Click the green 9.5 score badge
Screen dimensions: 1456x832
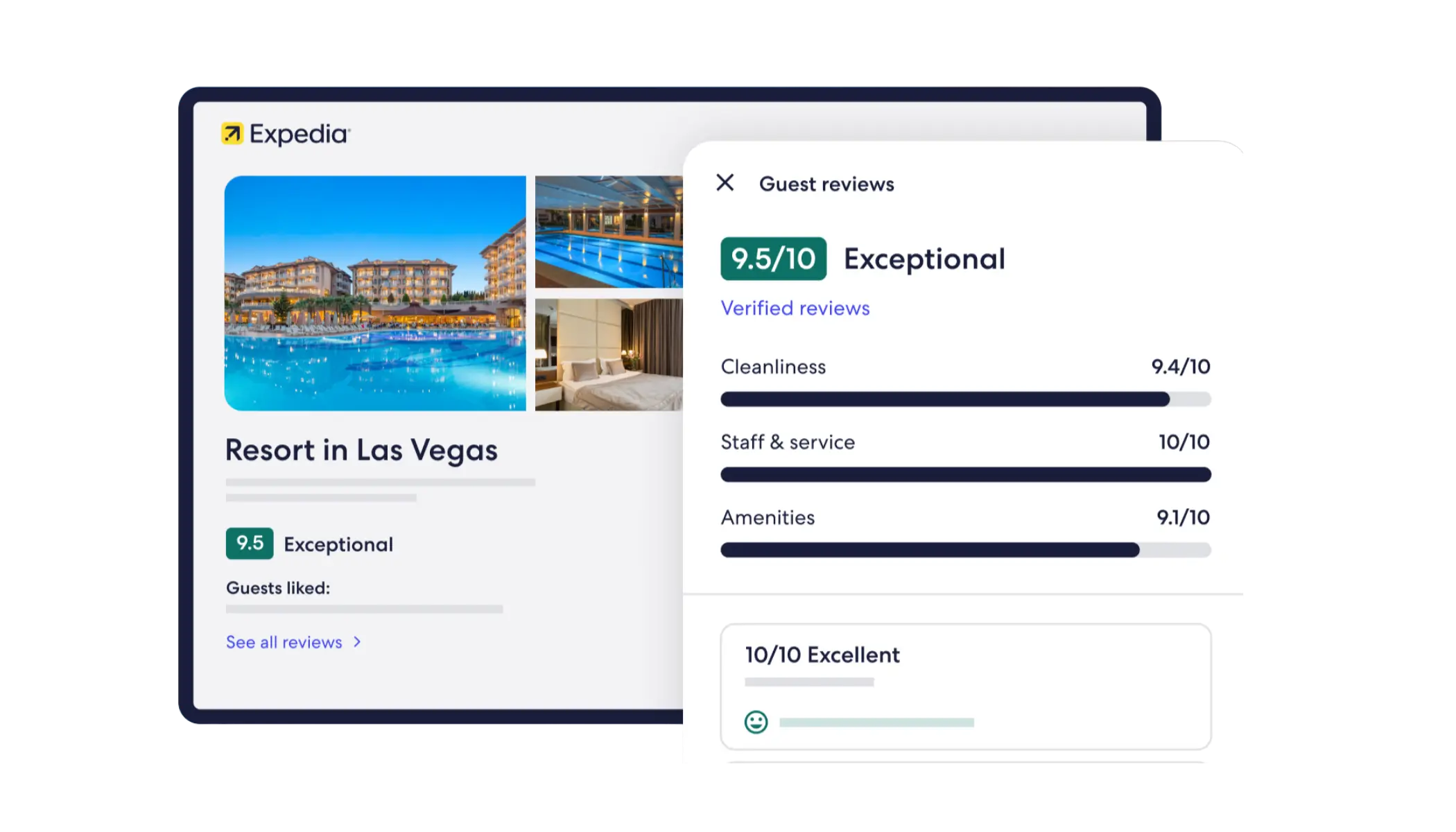click(250, 544)
